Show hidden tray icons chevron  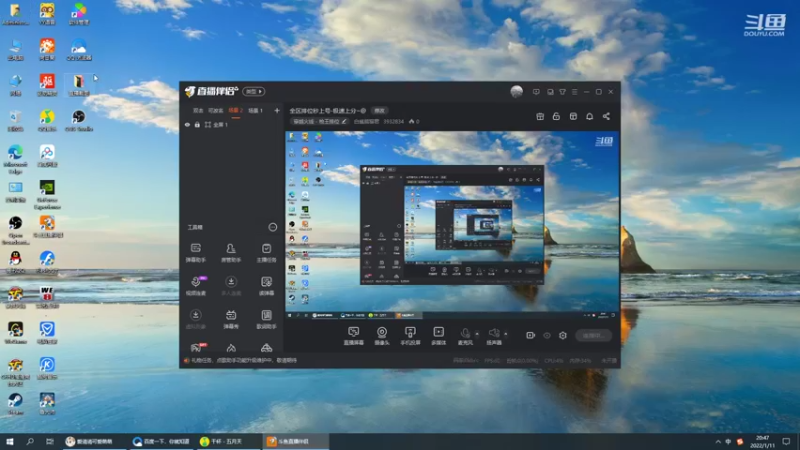(718, 441)
